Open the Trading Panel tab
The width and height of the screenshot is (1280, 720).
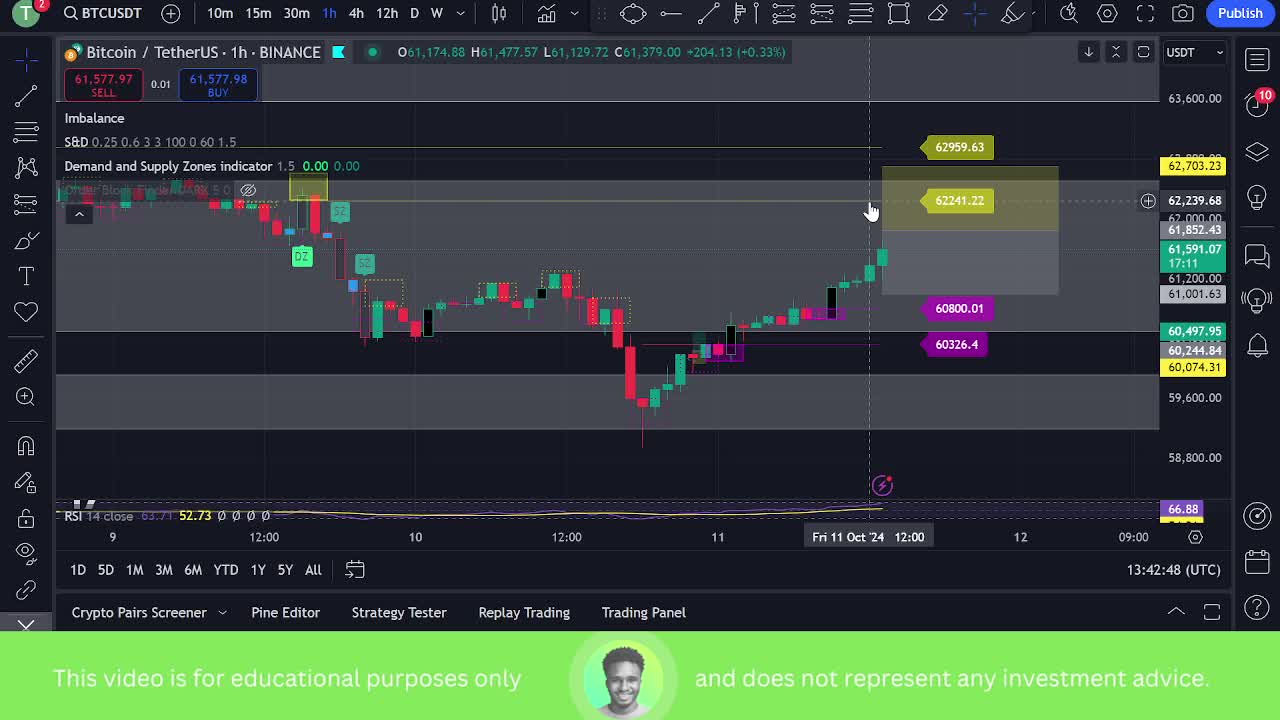[644, 612]
